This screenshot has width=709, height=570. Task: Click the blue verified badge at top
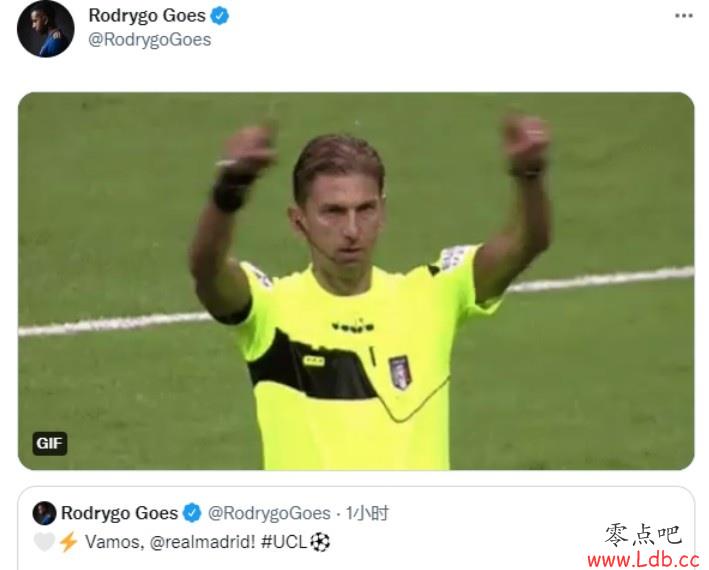tap(220, 16)
